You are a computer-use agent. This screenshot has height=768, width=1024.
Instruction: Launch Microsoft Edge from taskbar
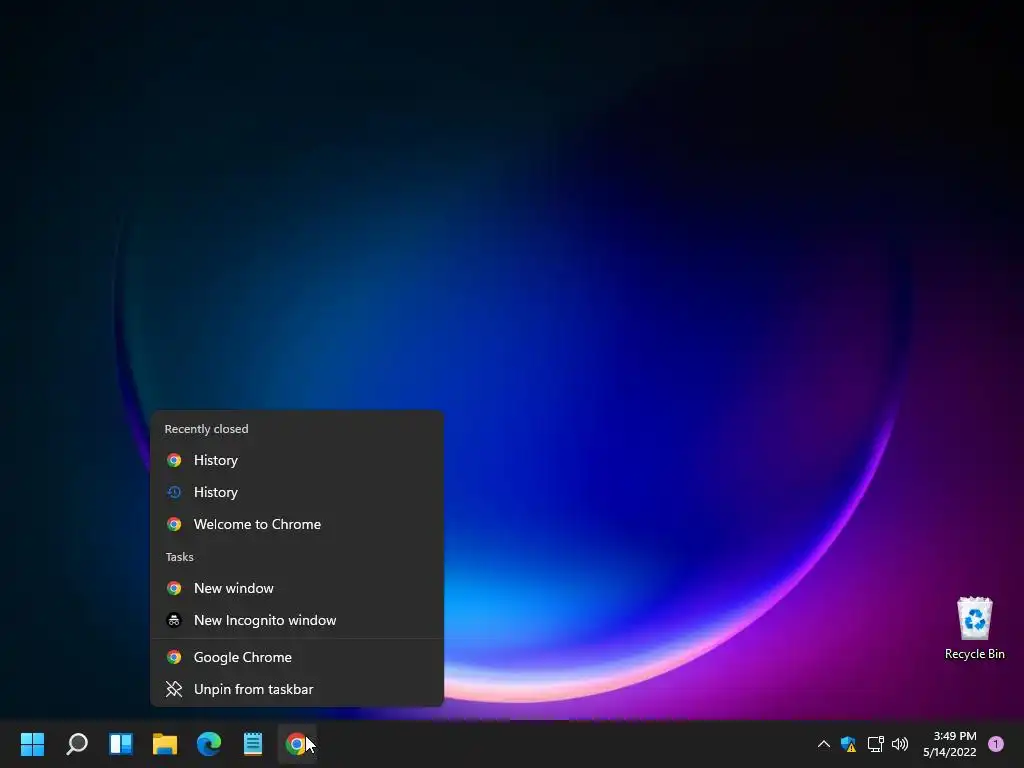209,744
